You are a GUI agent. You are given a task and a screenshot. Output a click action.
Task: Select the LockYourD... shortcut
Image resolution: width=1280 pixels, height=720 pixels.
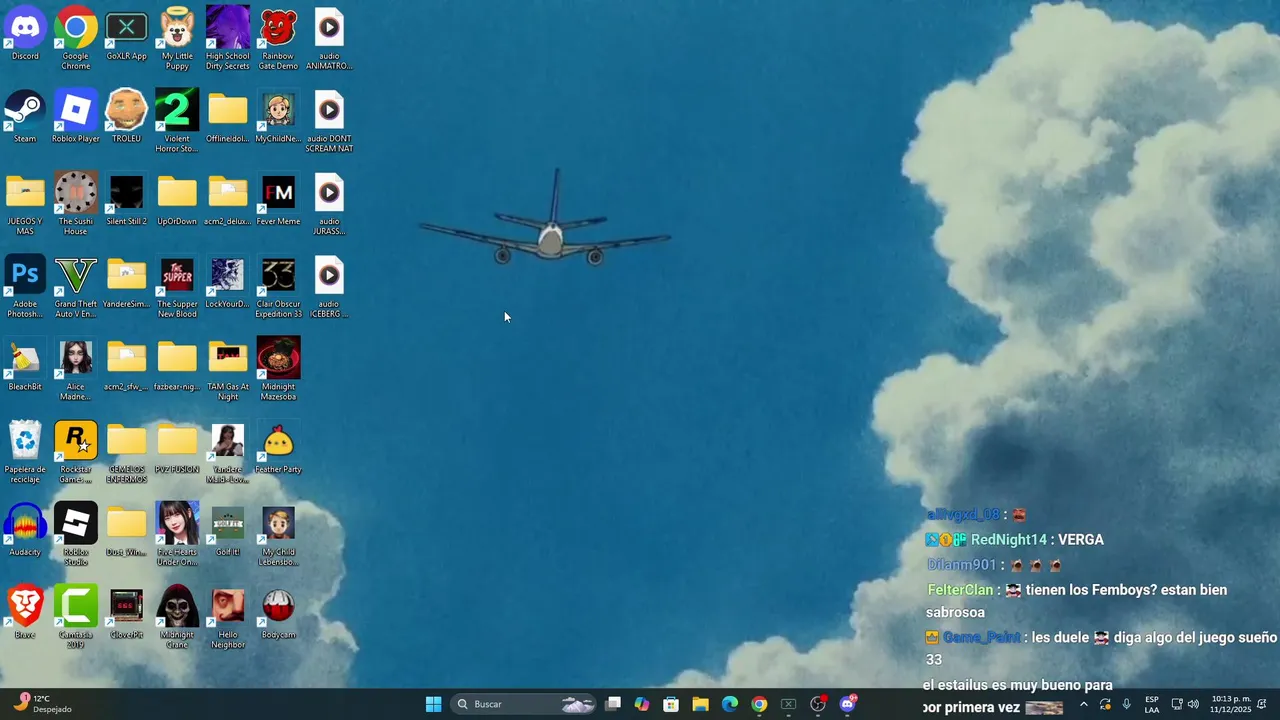pos(228,283)
